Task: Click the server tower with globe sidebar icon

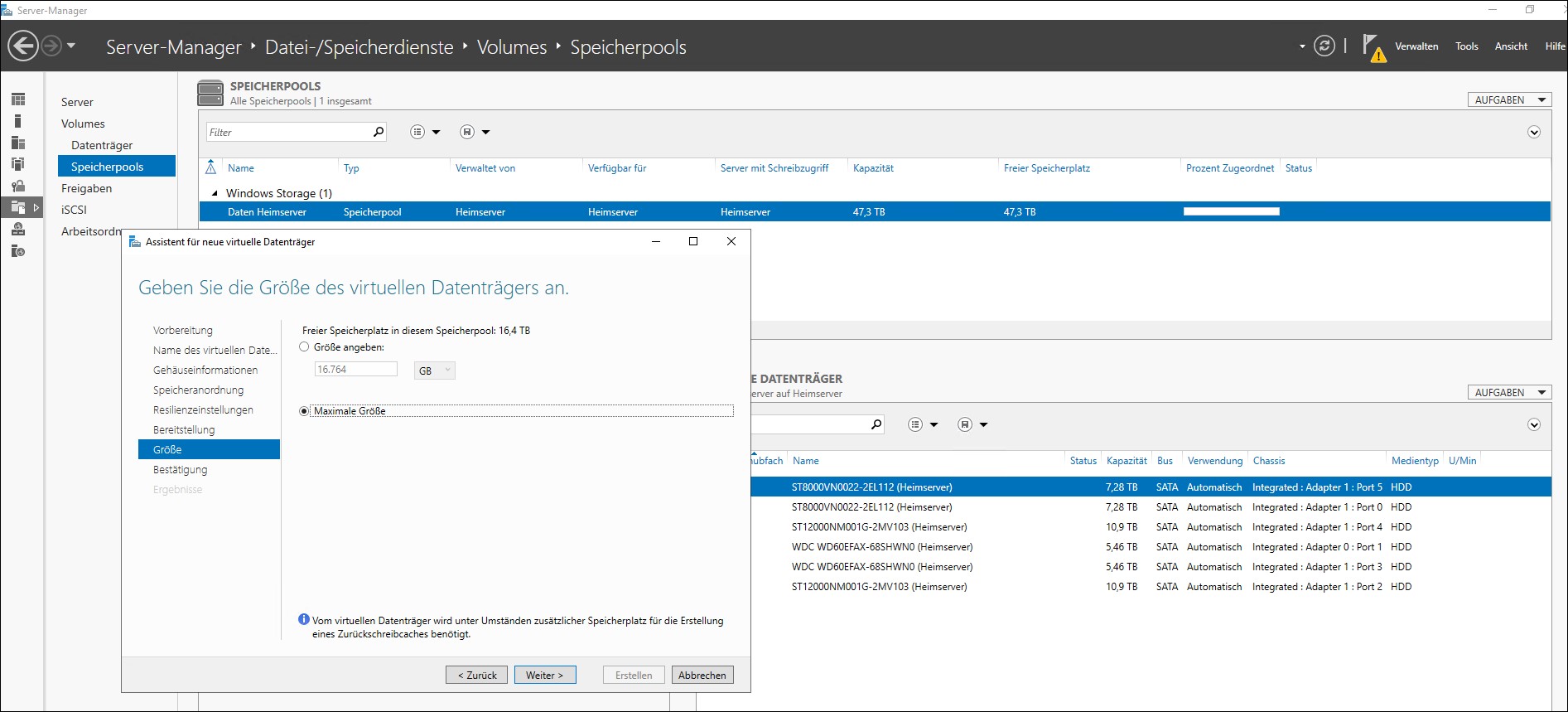Action: pyautogui.click(x=18, y=250)
